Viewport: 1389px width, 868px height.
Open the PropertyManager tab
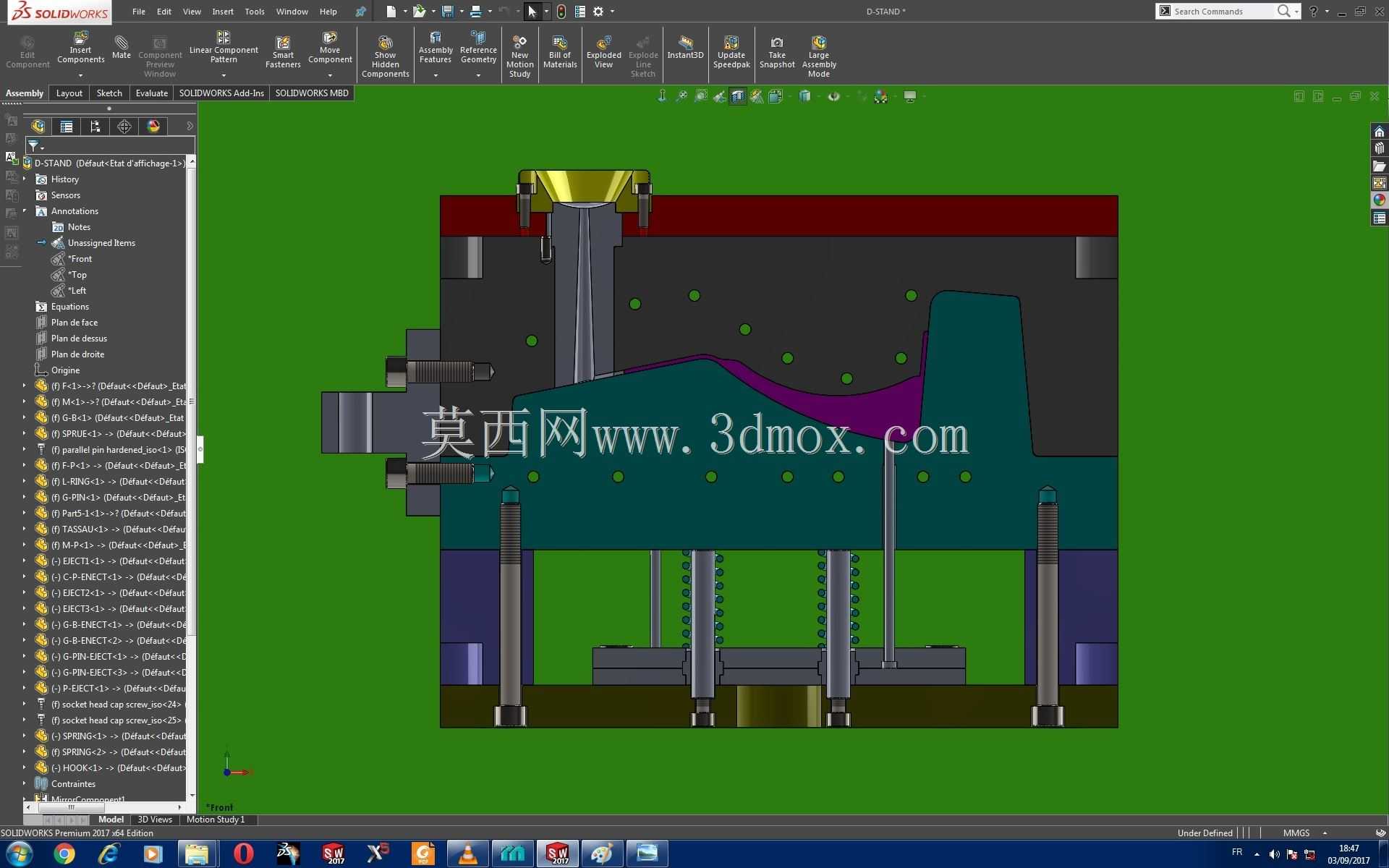point(67,127)
